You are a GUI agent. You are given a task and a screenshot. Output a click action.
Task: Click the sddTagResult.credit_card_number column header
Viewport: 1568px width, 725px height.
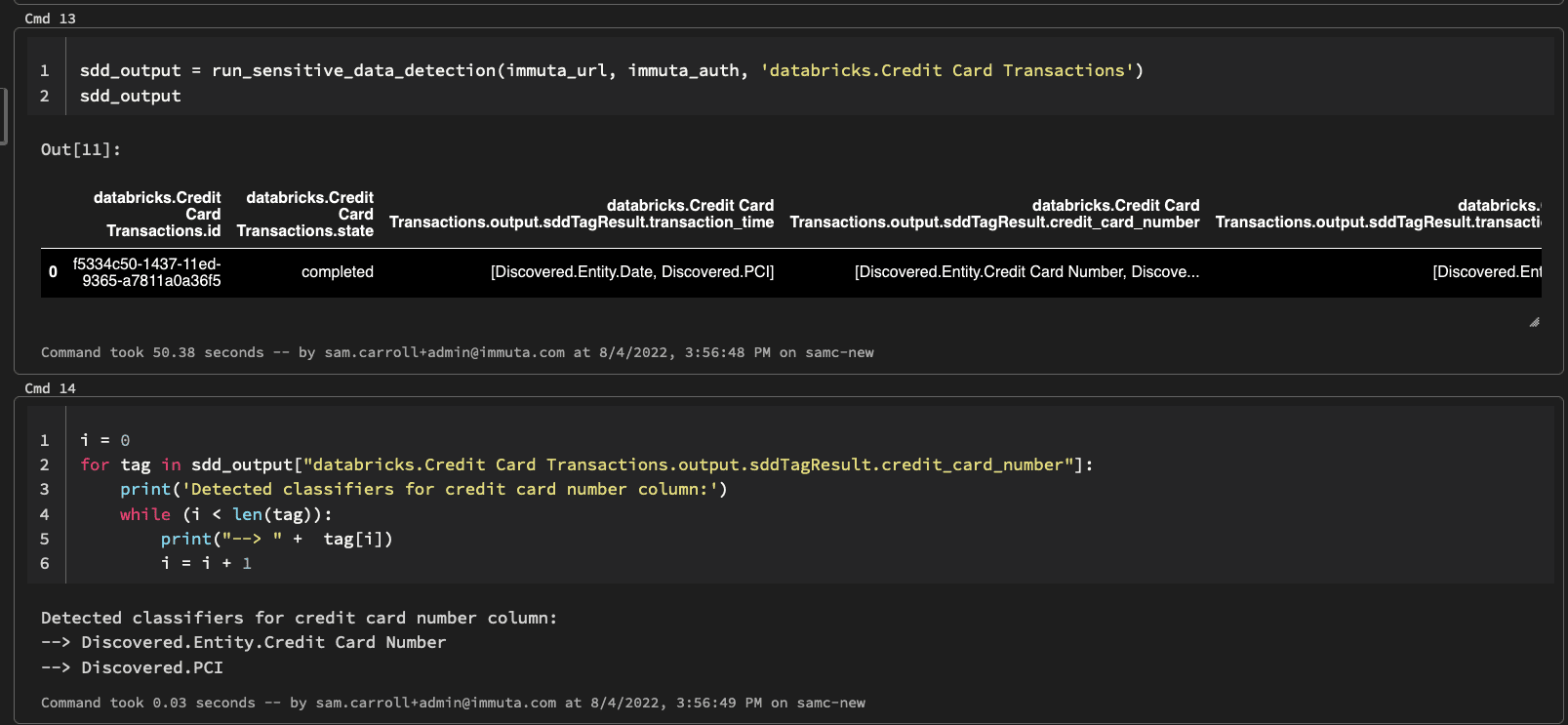[994, 214]
